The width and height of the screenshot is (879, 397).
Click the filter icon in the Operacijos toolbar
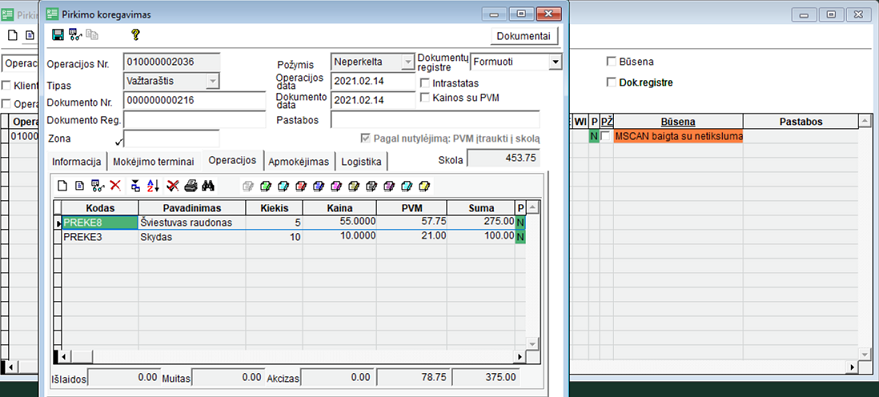click(x=136, y=186)
